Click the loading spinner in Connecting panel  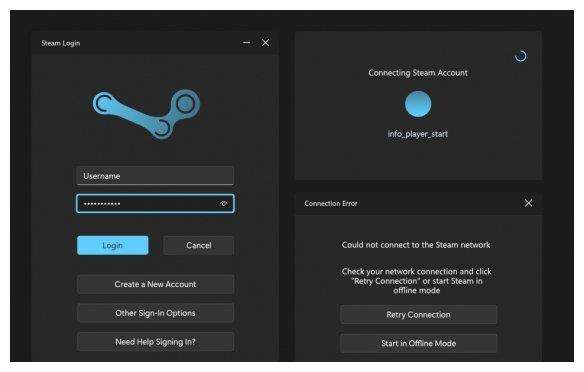(521, 56)
